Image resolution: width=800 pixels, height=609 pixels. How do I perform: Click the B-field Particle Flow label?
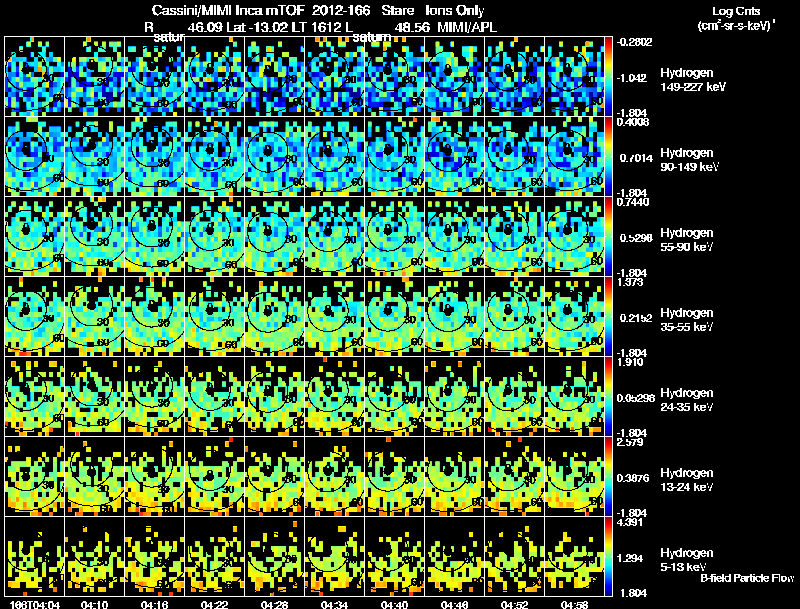[747, 578]
